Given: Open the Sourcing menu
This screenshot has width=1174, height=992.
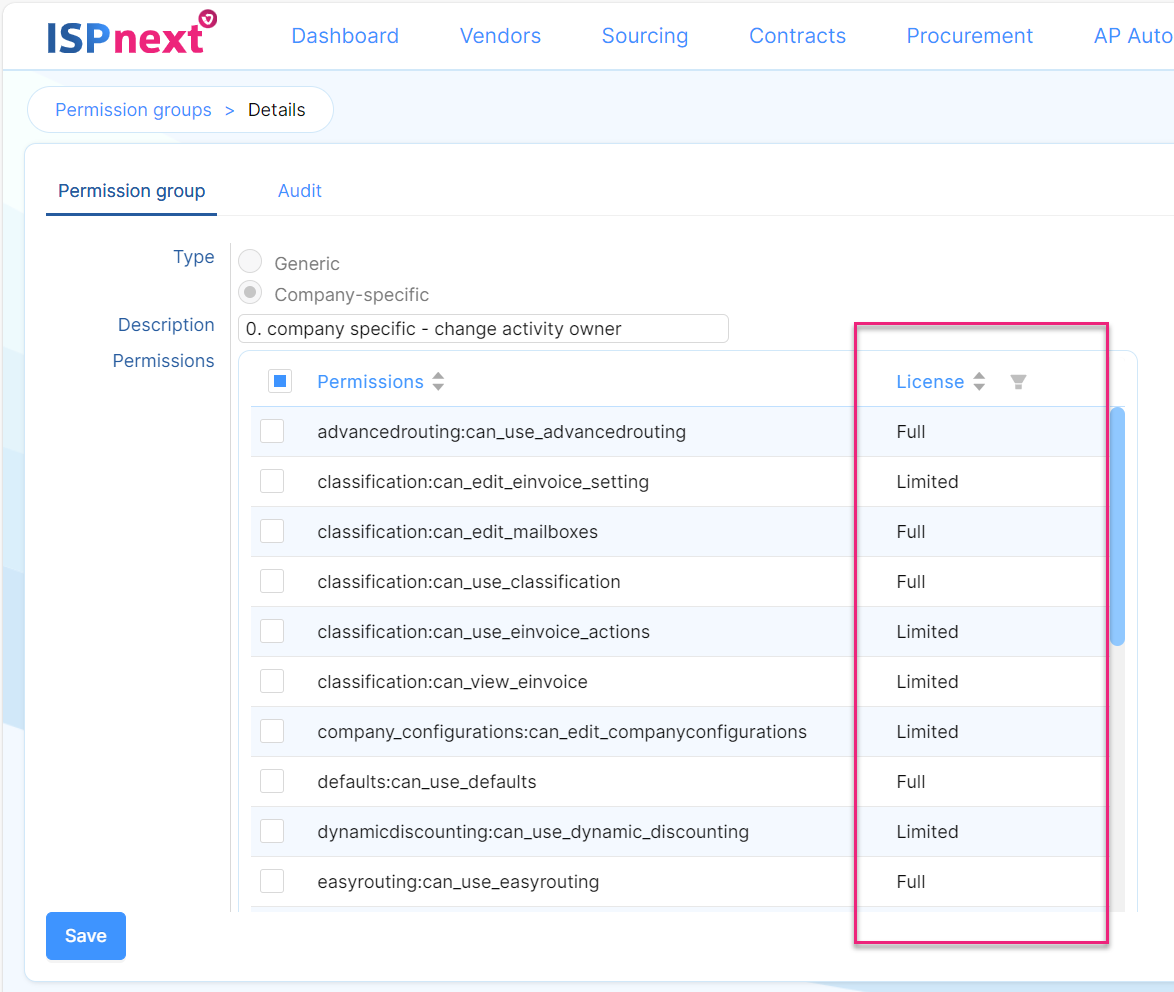Looking at the screenshot, I should click(644, 36).
